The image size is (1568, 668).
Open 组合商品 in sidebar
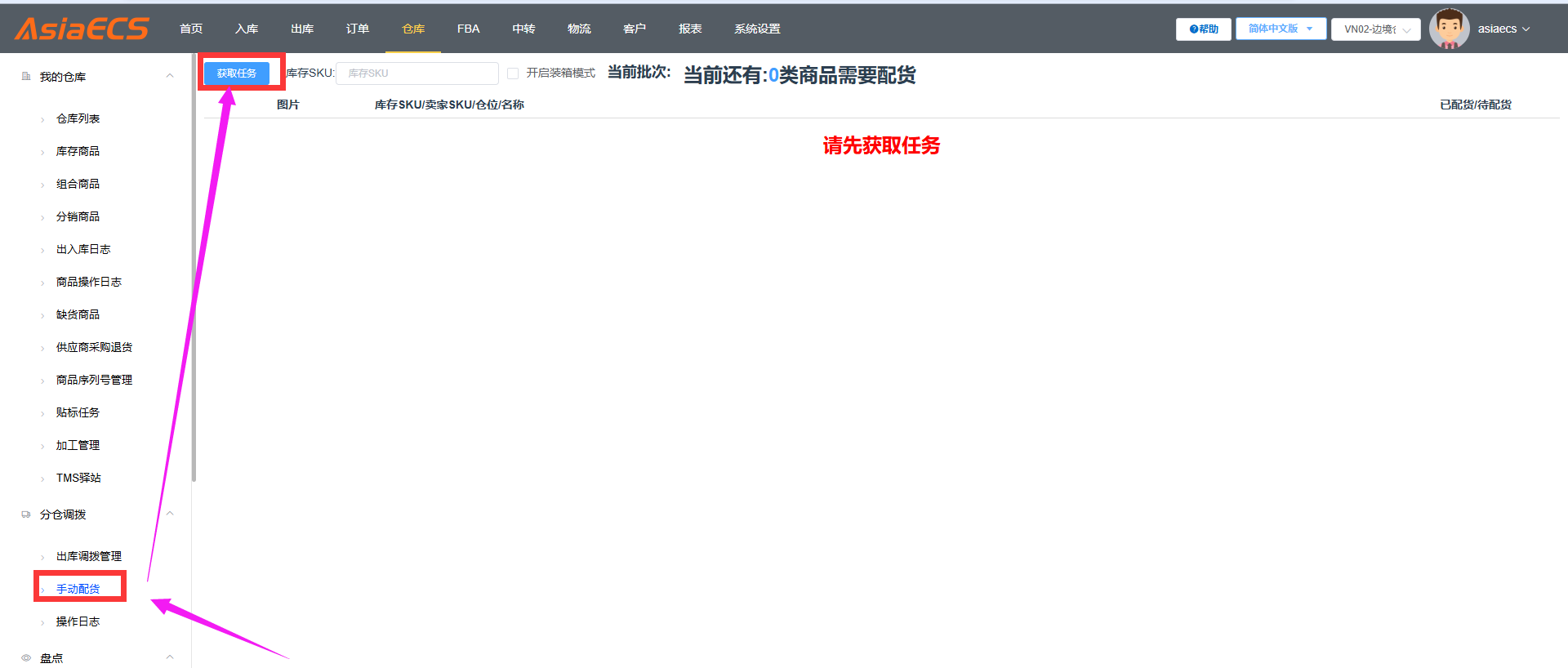coord(78,184)
